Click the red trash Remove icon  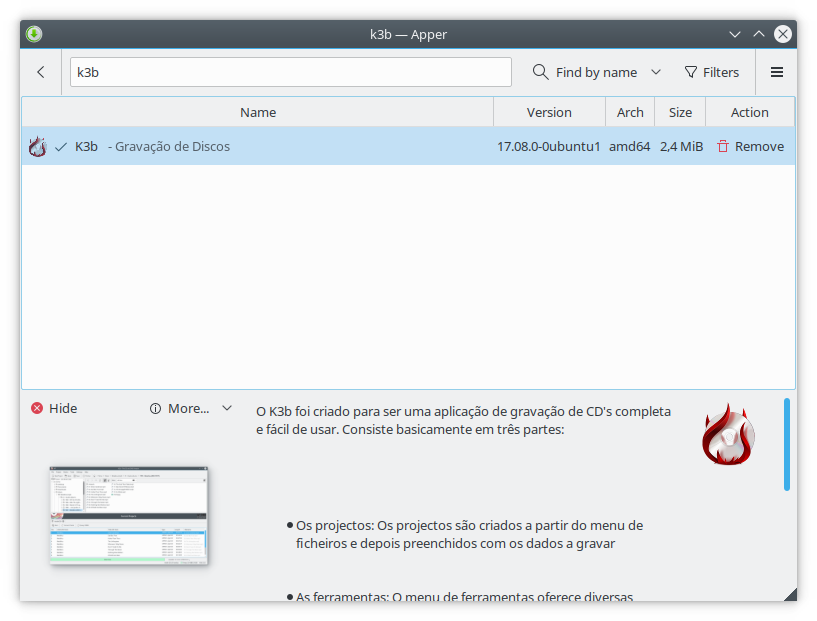(x=723, y=147)
